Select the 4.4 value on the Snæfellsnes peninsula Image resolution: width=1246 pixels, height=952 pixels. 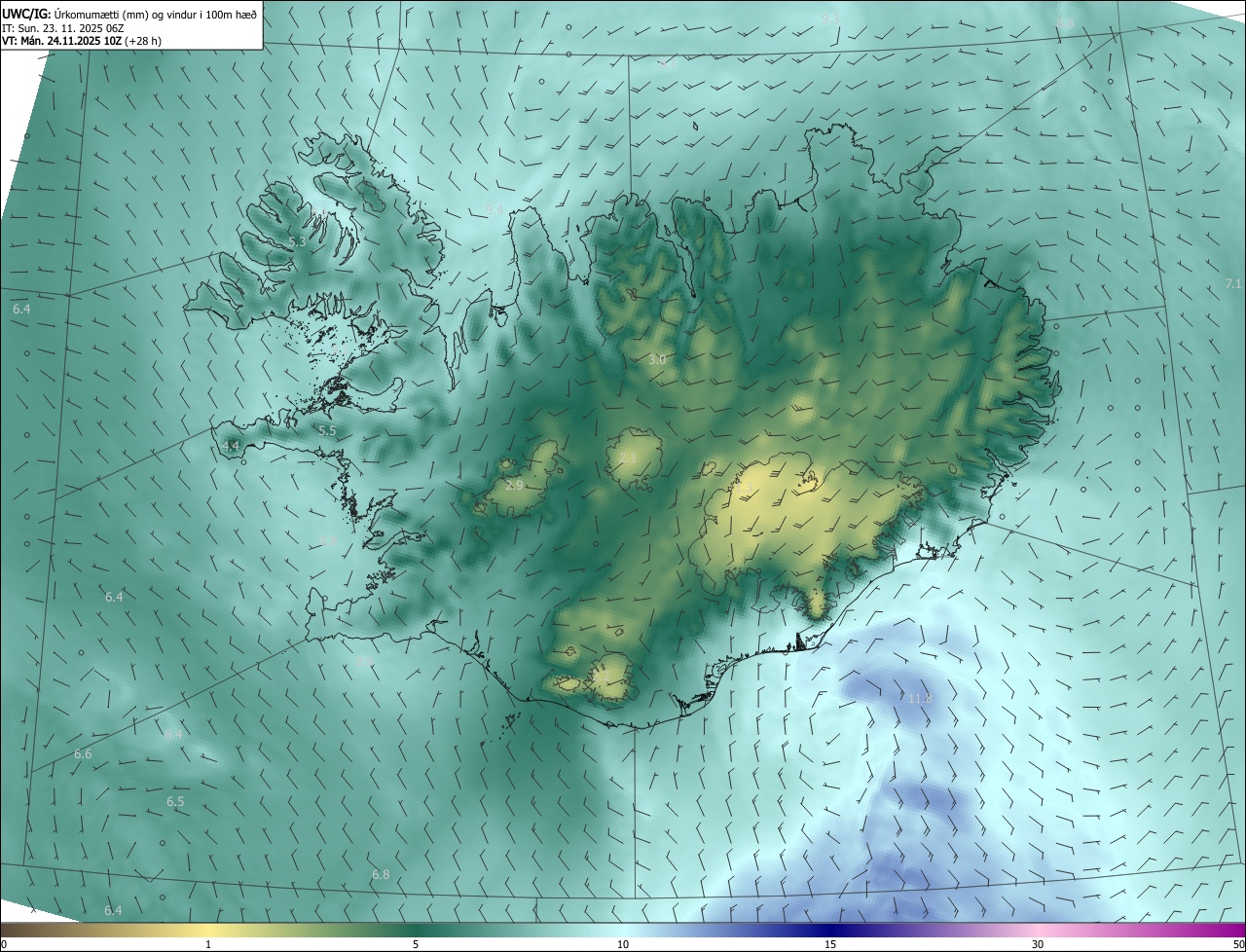click(x=231, y=446)
